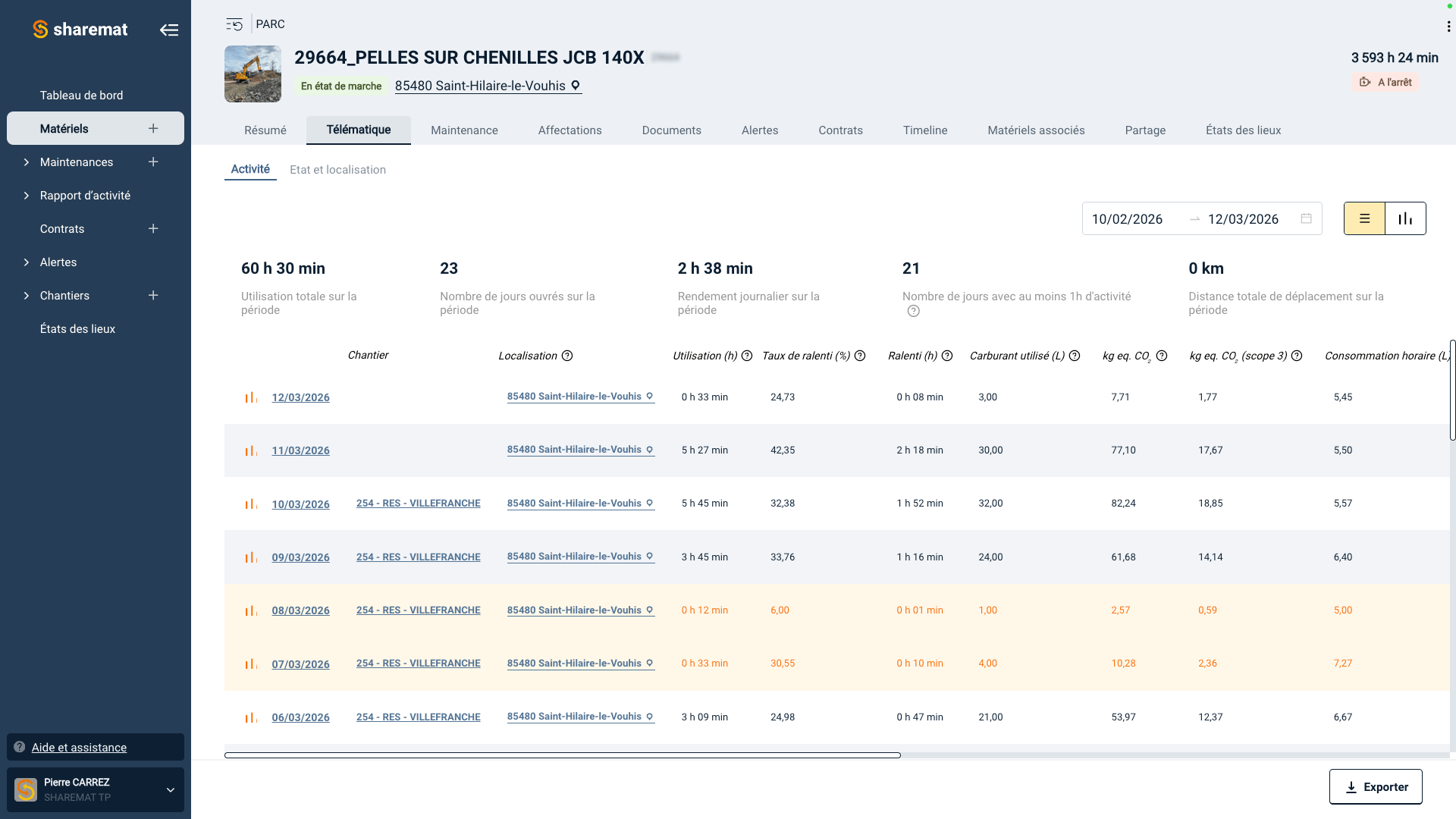Expand the Alertes section in the sidebar
The image size is (1456, 819).
pos(26,262)
